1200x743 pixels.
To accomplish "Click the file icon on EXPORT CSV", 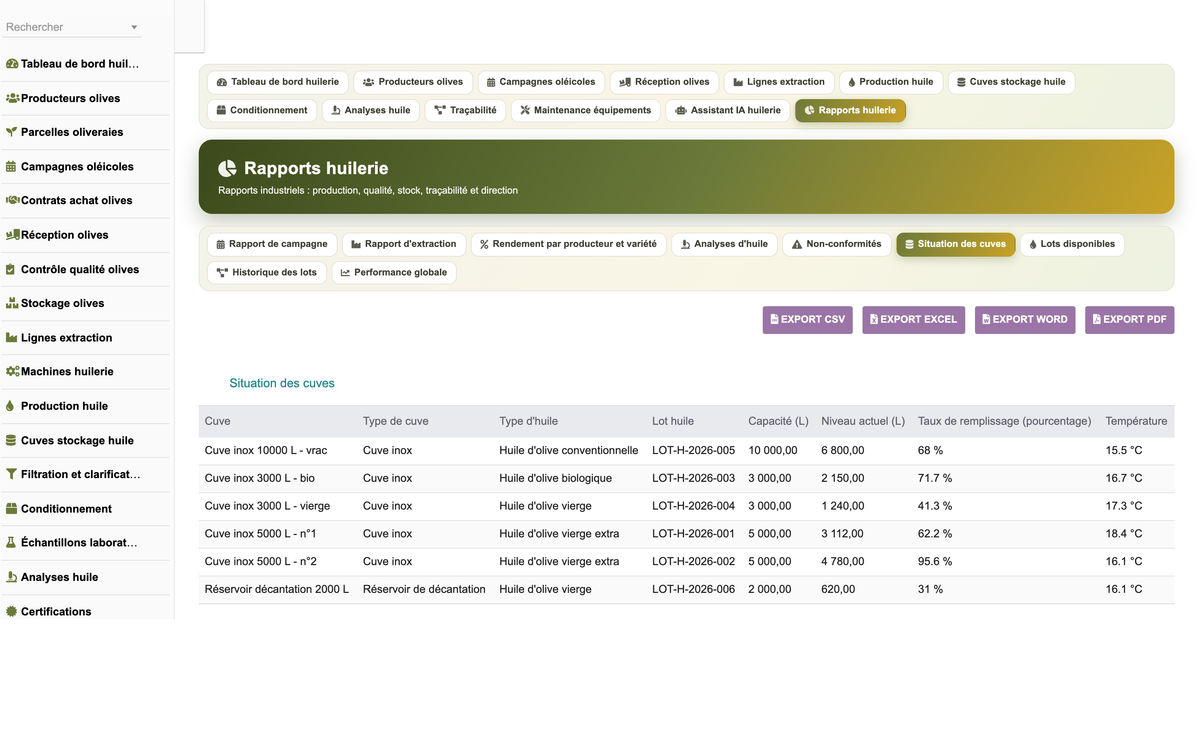I will coord(774,320).
